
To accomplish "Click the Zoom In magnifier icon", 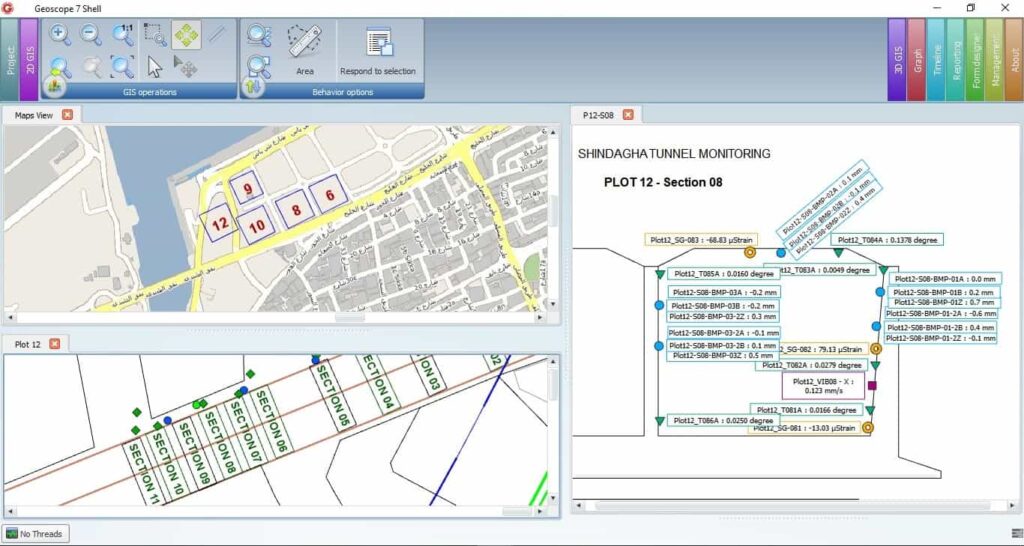I will click(x=60, y=35).
